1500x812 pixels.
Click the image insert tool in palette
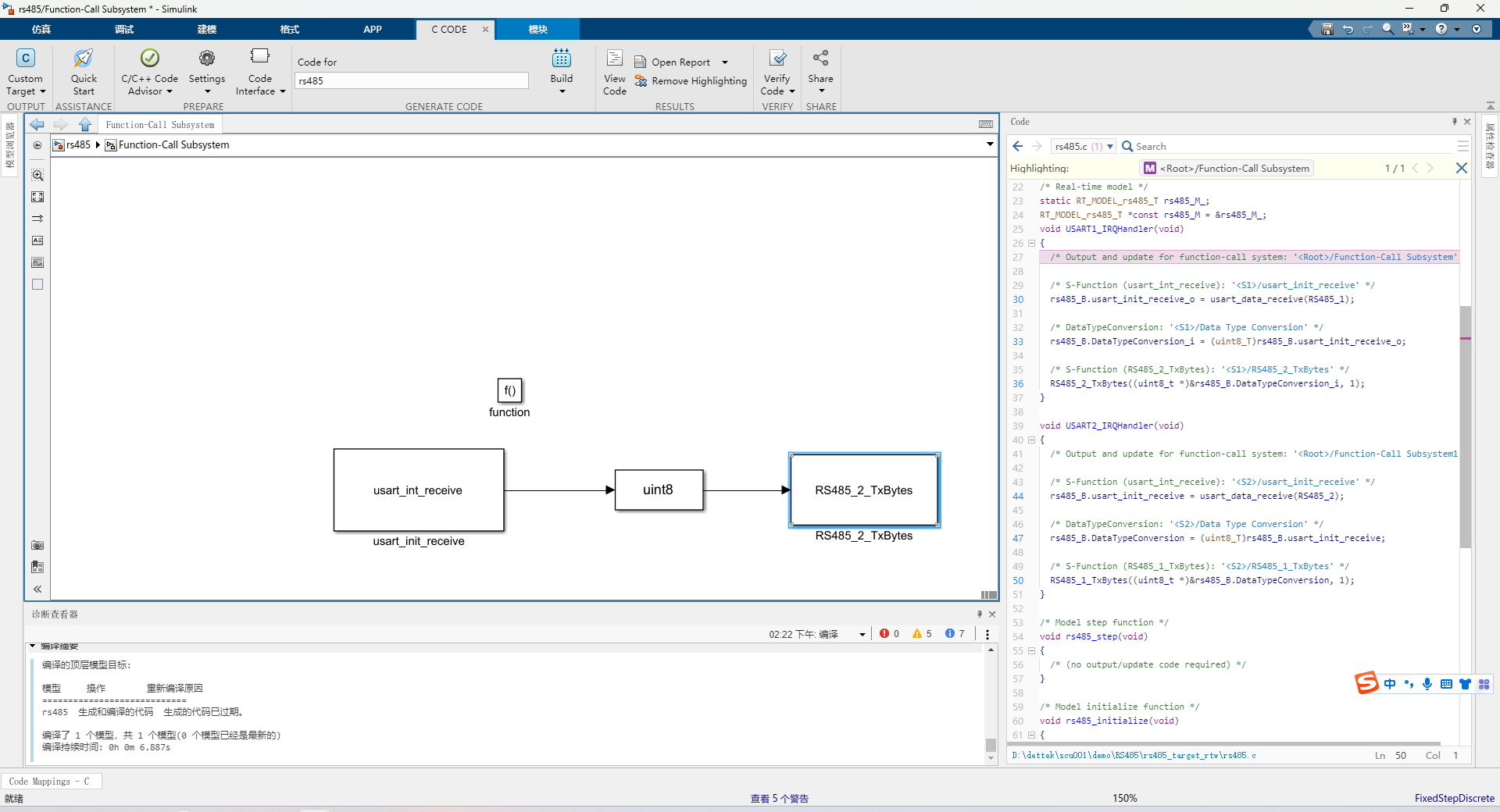point(37,262)
